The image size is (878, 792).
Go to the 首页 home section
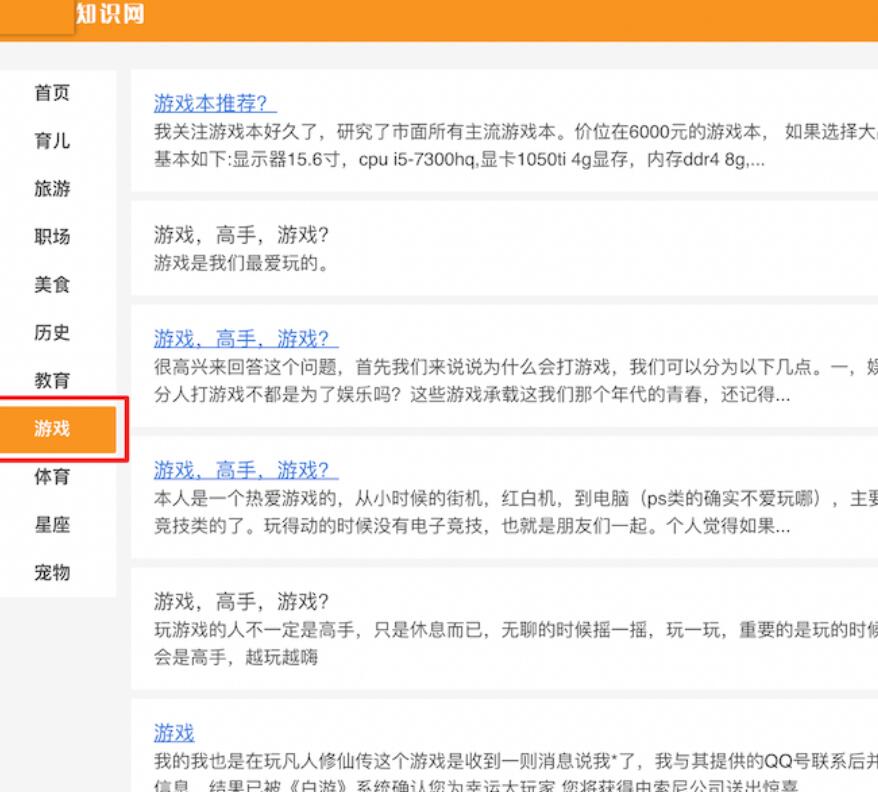tap(53, 93)
